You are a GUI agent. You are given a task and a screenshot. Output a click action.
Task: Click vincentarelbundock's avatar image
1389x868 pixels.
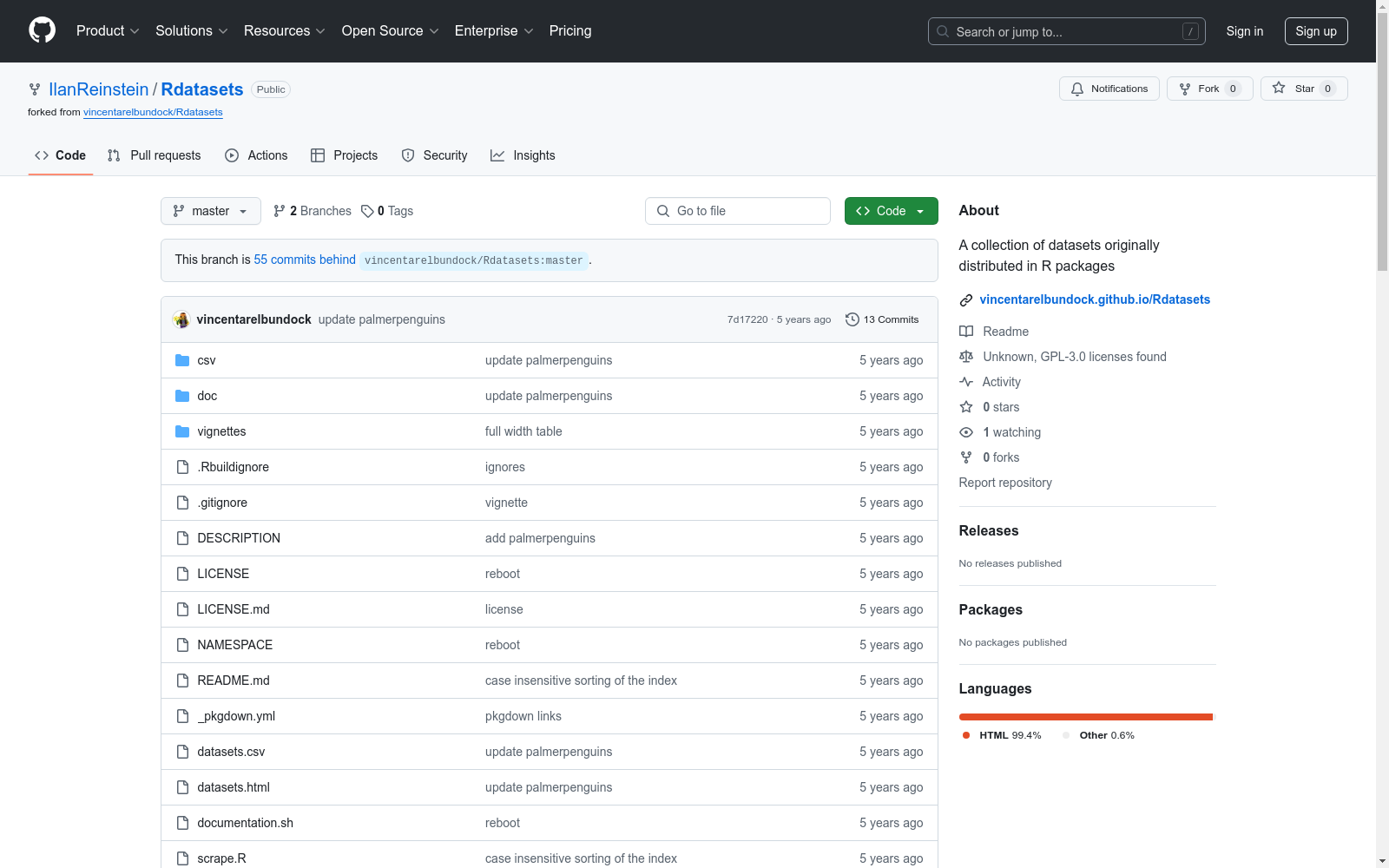[181, 319]
